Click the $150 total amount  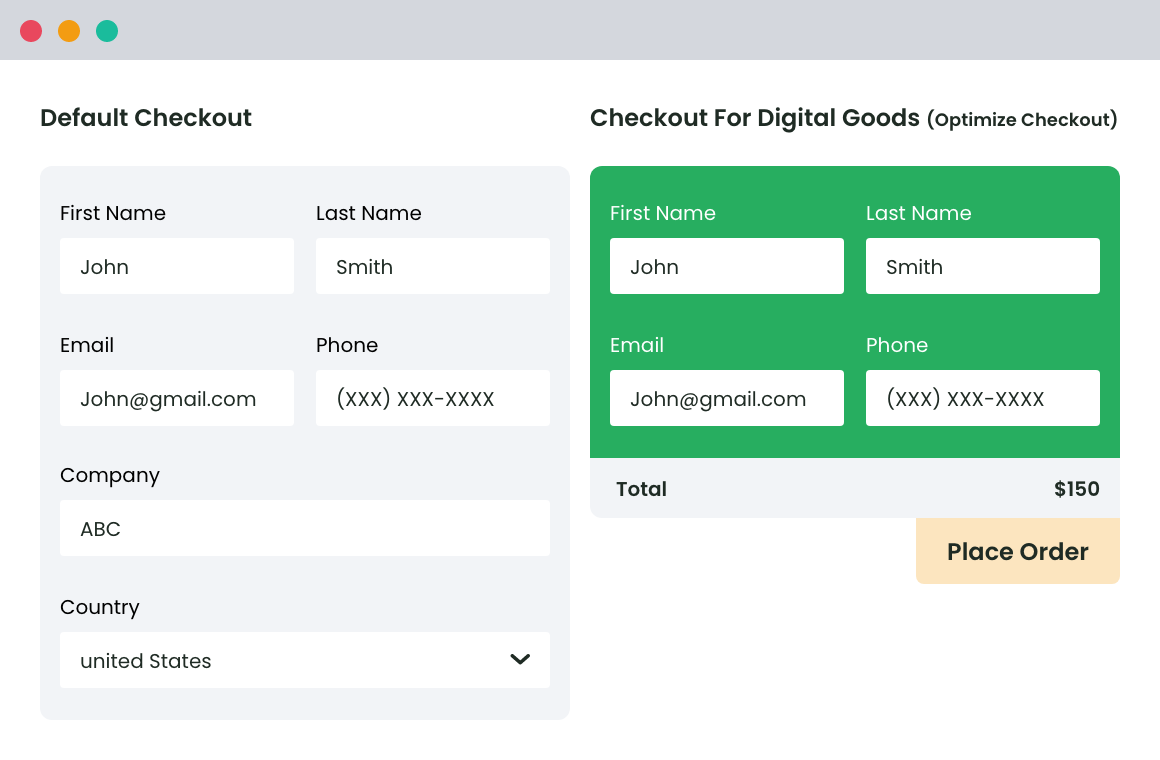coord(1076,489)
